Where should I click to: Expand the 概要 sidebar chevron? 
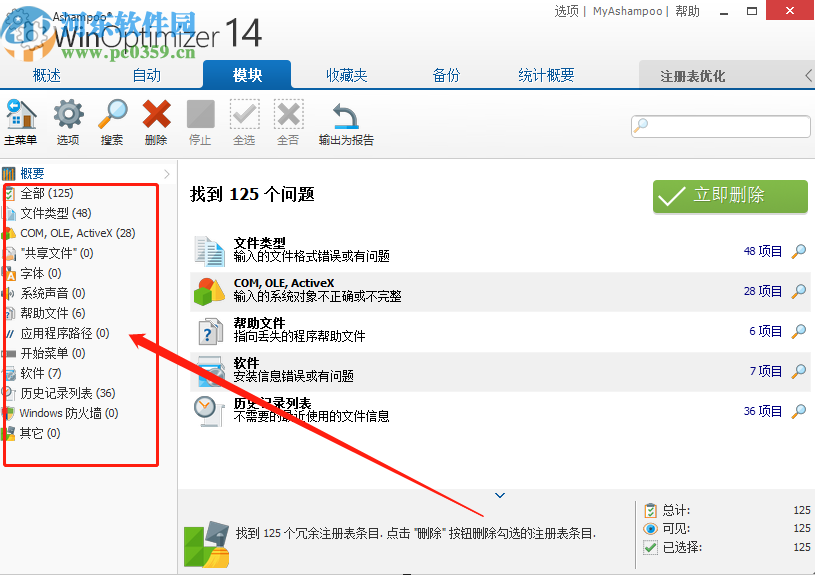(x=167, y=174)
